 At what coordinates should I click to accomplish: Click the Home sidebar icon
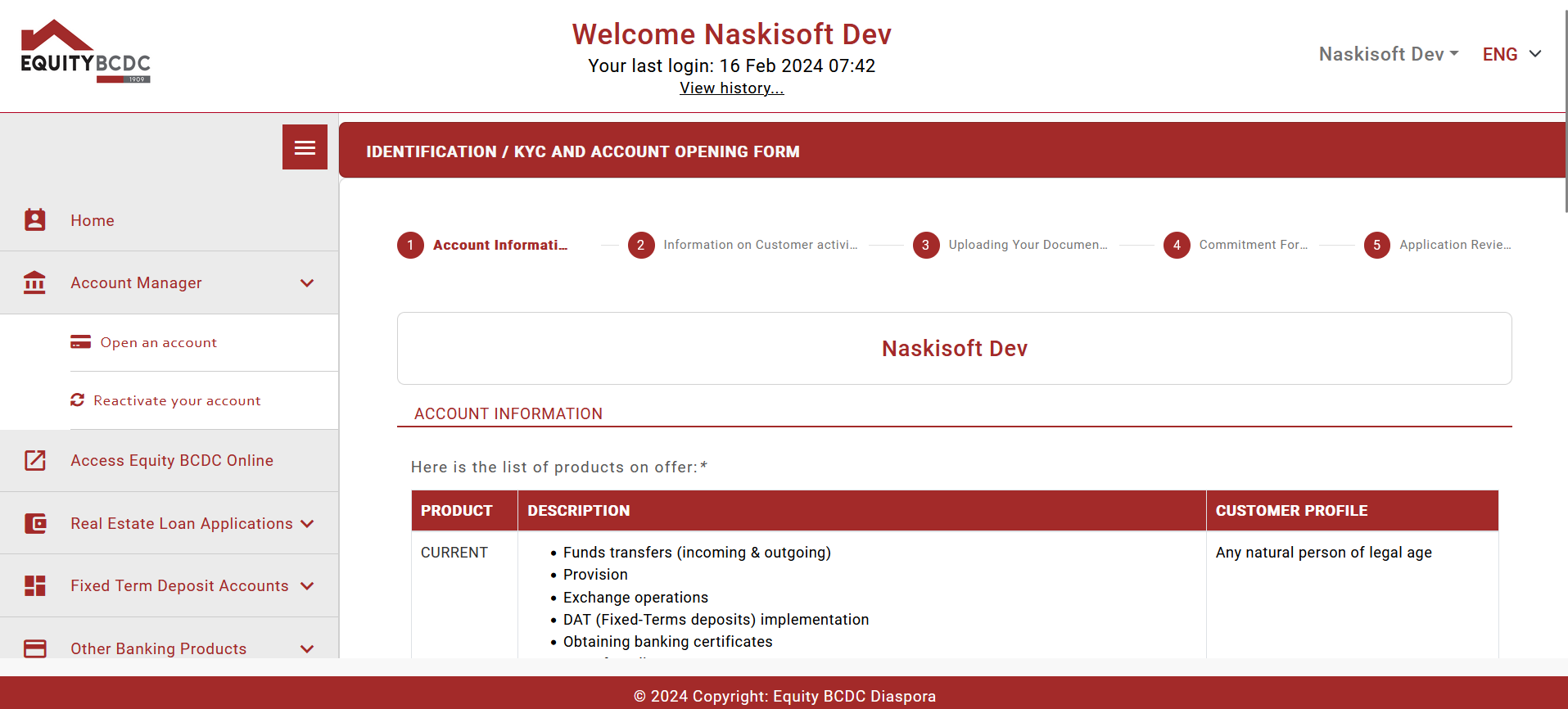click(x=34, y=219)
